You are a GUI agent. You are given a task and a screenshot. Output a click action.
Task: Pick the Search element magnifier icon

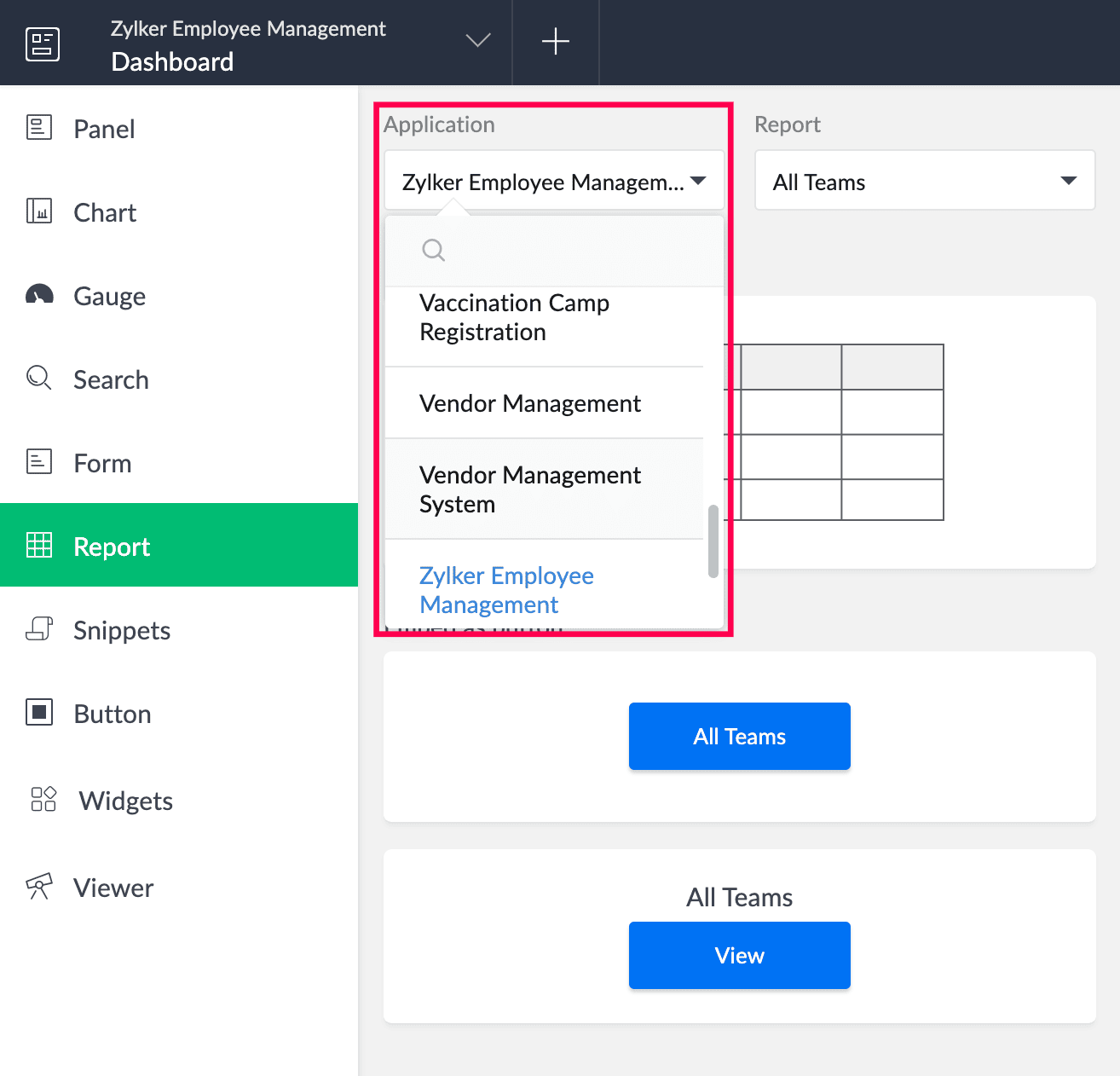(x=39, y=378)
